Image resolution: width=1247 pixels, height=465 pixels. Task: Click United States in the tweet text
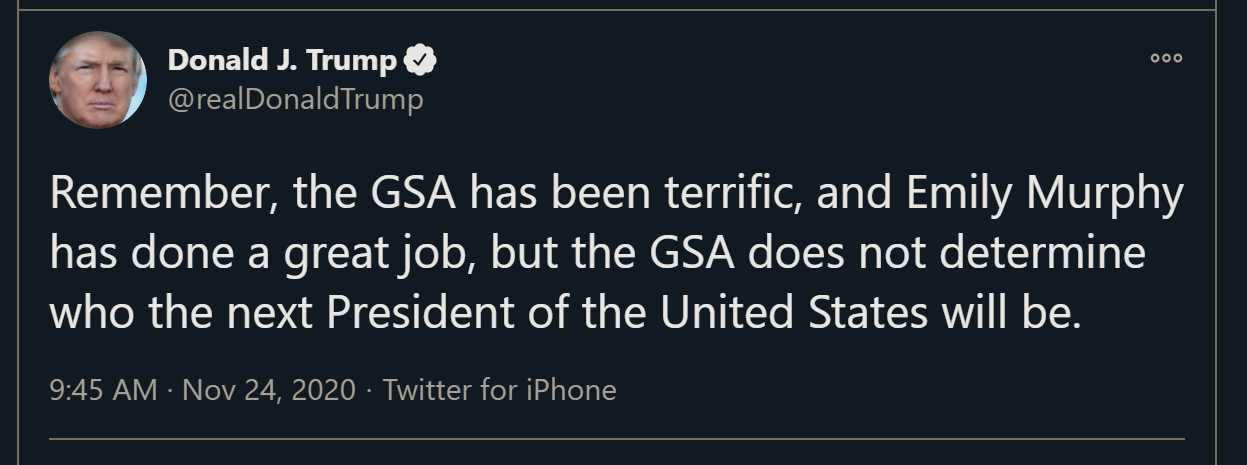point(793,313)
